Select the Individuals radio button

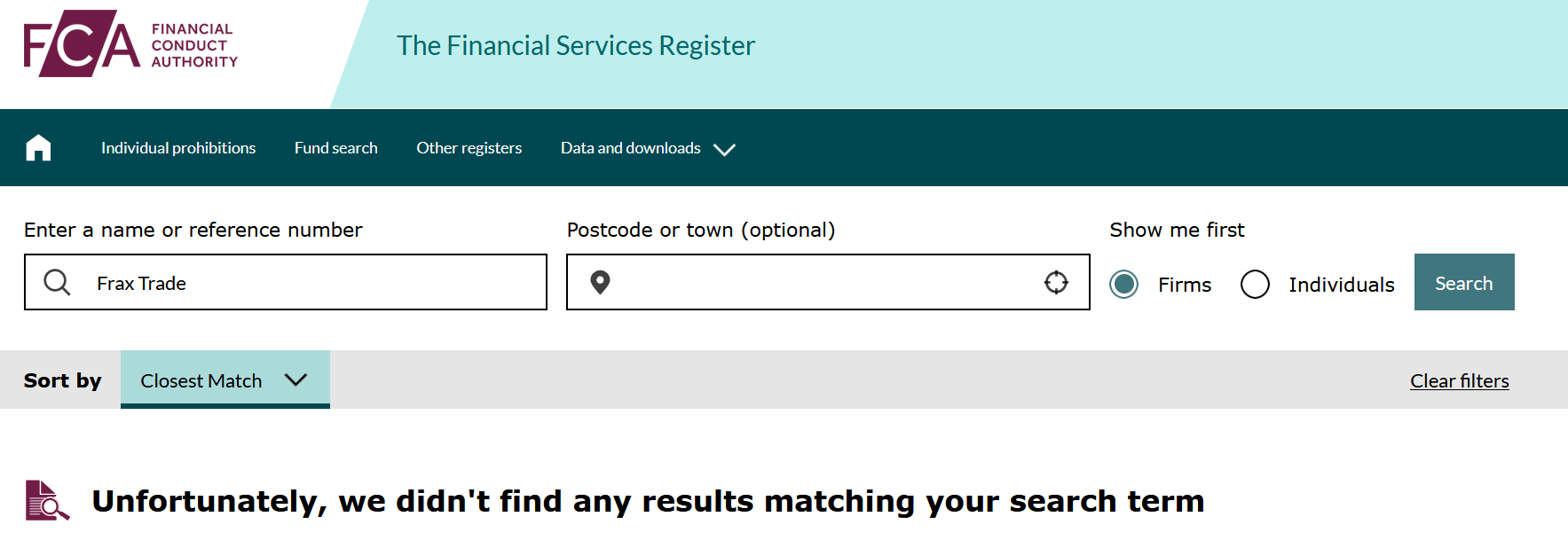click(x=1255, y=284)
